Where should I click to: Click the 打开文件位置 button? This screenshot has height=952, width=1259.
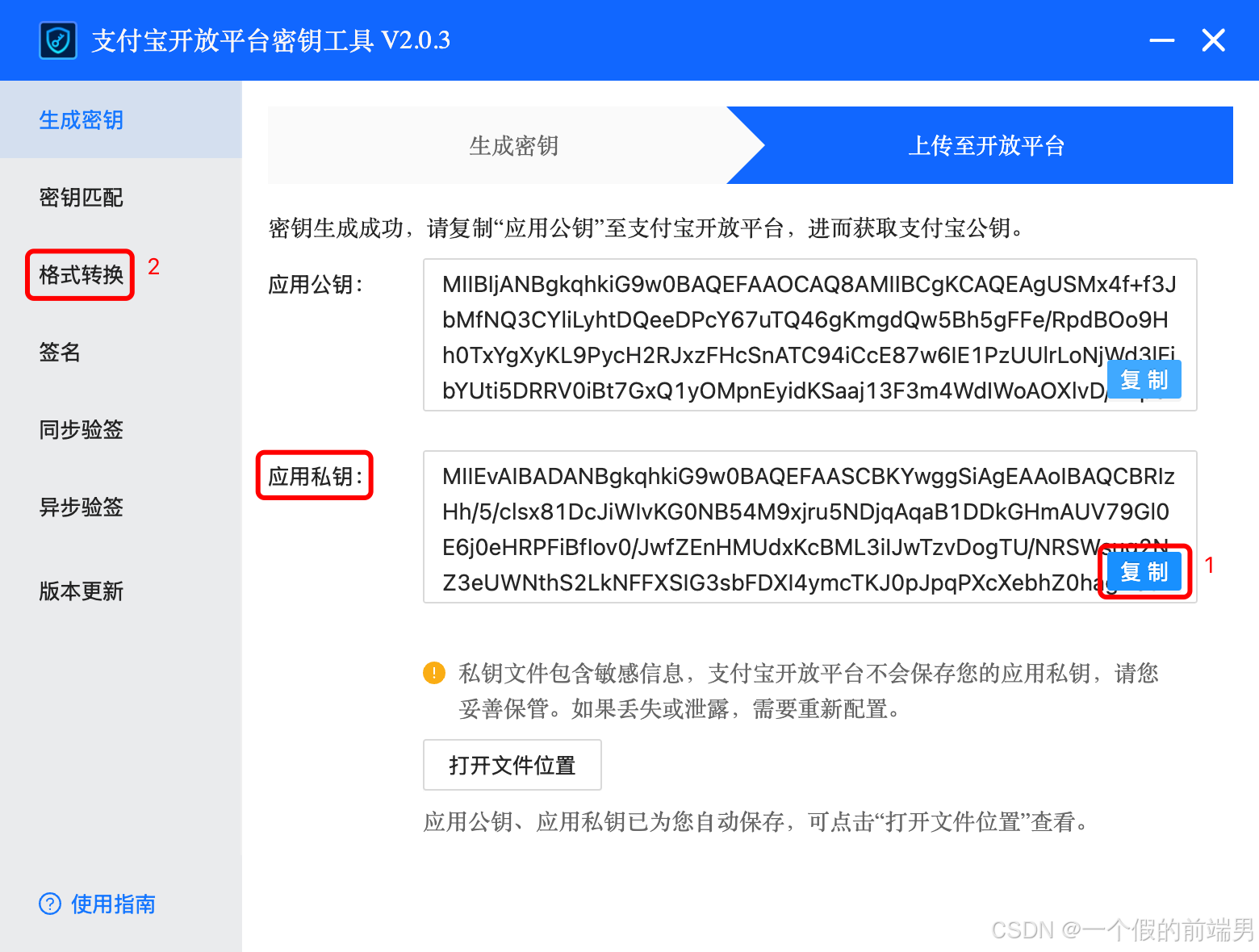point(512,765)
